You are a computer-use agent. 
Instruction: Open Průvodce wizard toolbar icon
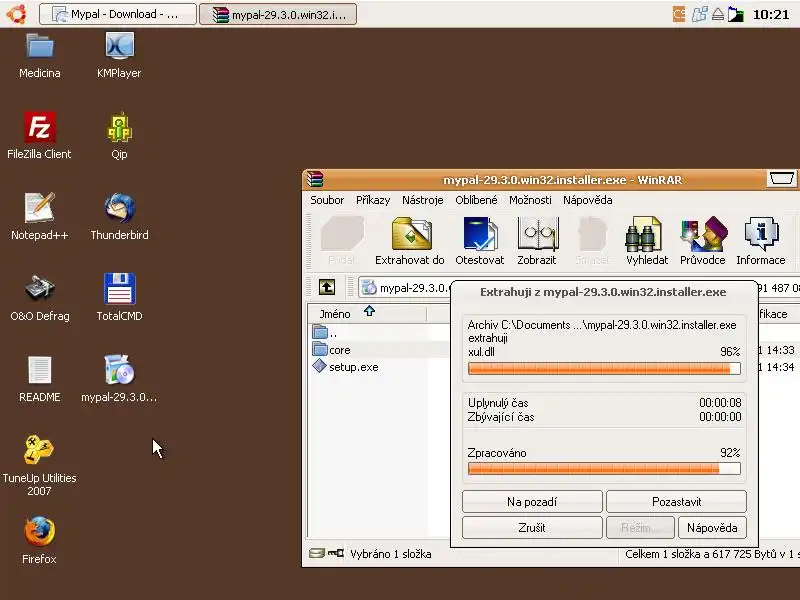click(703, 241)
